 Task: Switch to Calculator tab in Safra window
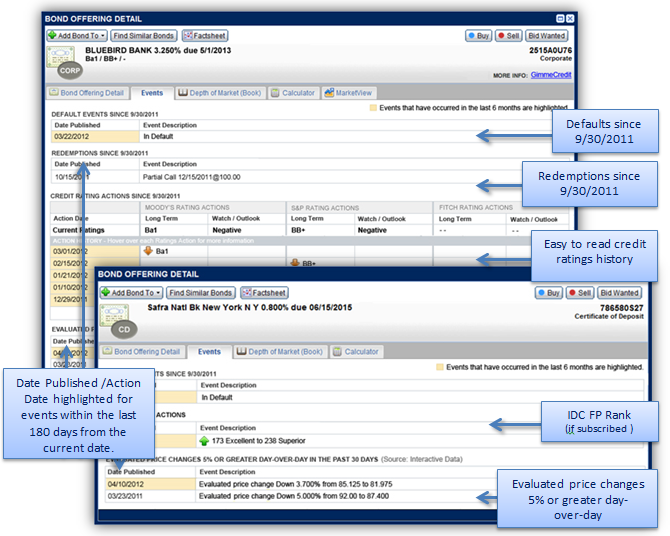point(356,352)
